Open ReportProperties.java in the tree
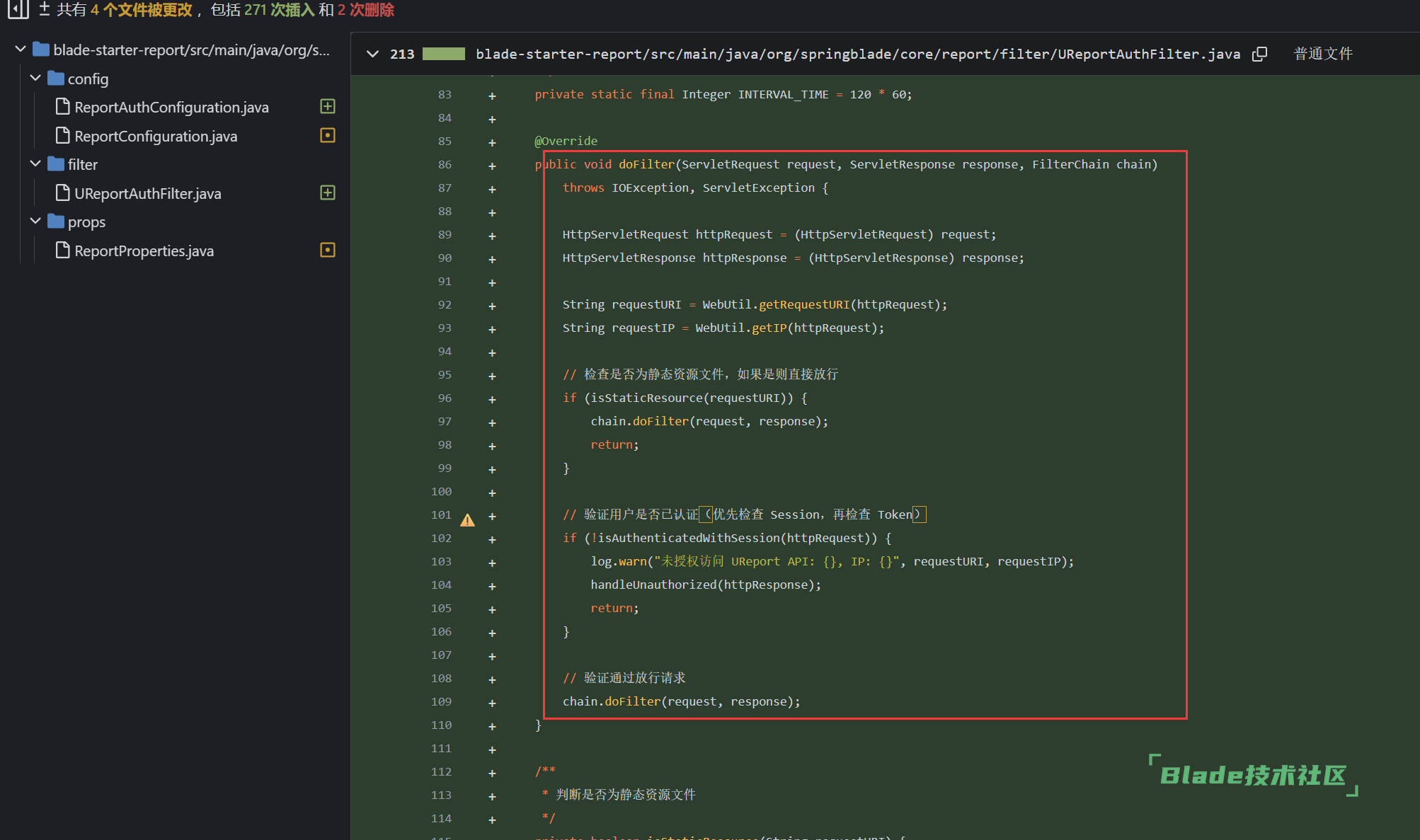1420x840 pixels. pyautogui.click(x=144, y=251)
